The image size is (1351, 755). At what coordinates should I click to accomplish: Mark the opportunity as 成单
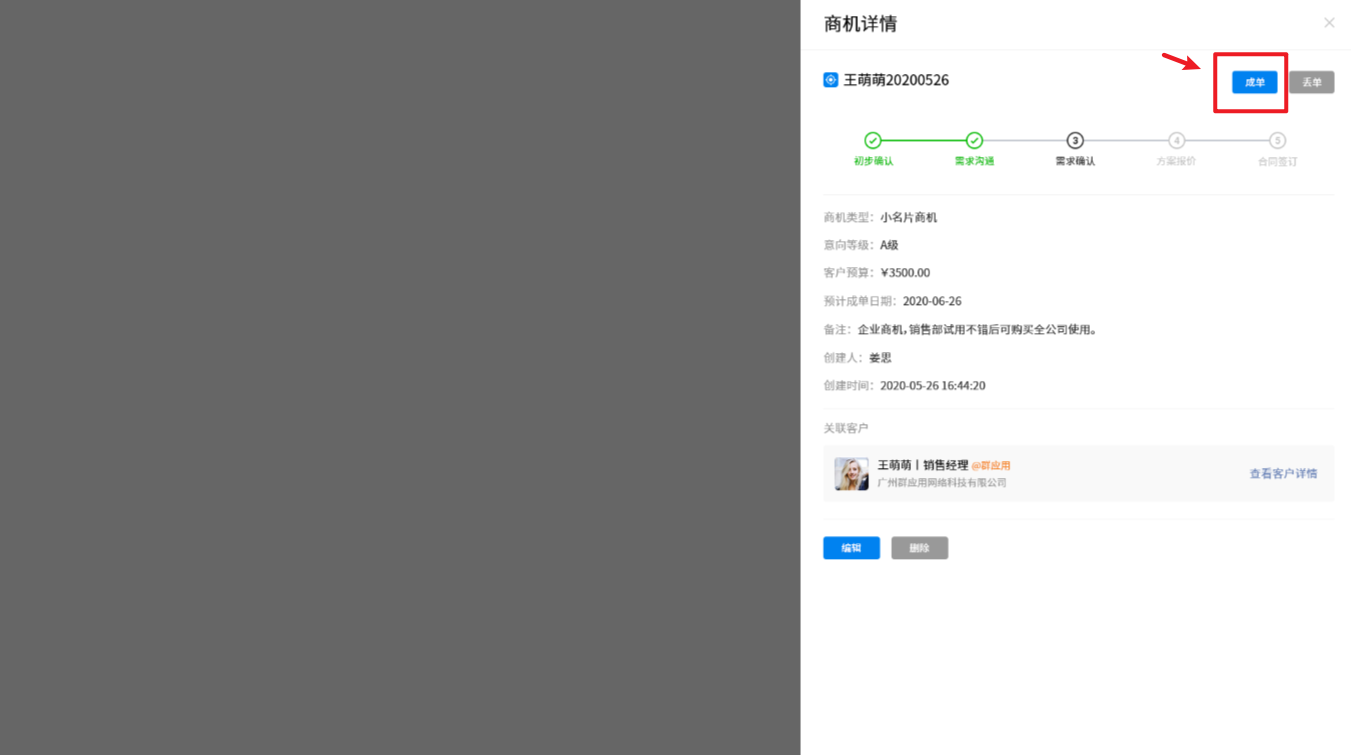click(x=1254, y=82)
